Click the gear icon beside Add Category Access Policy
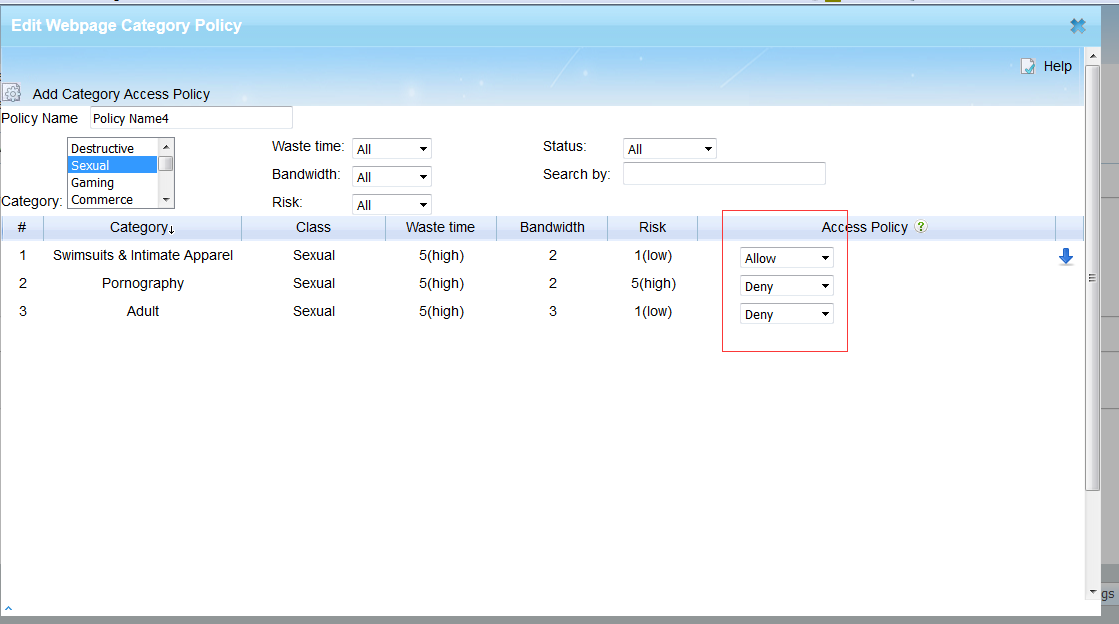Image resolution: width=1119 pixels, height=624 pixels. pyautogui.click(x=12, y=93)
